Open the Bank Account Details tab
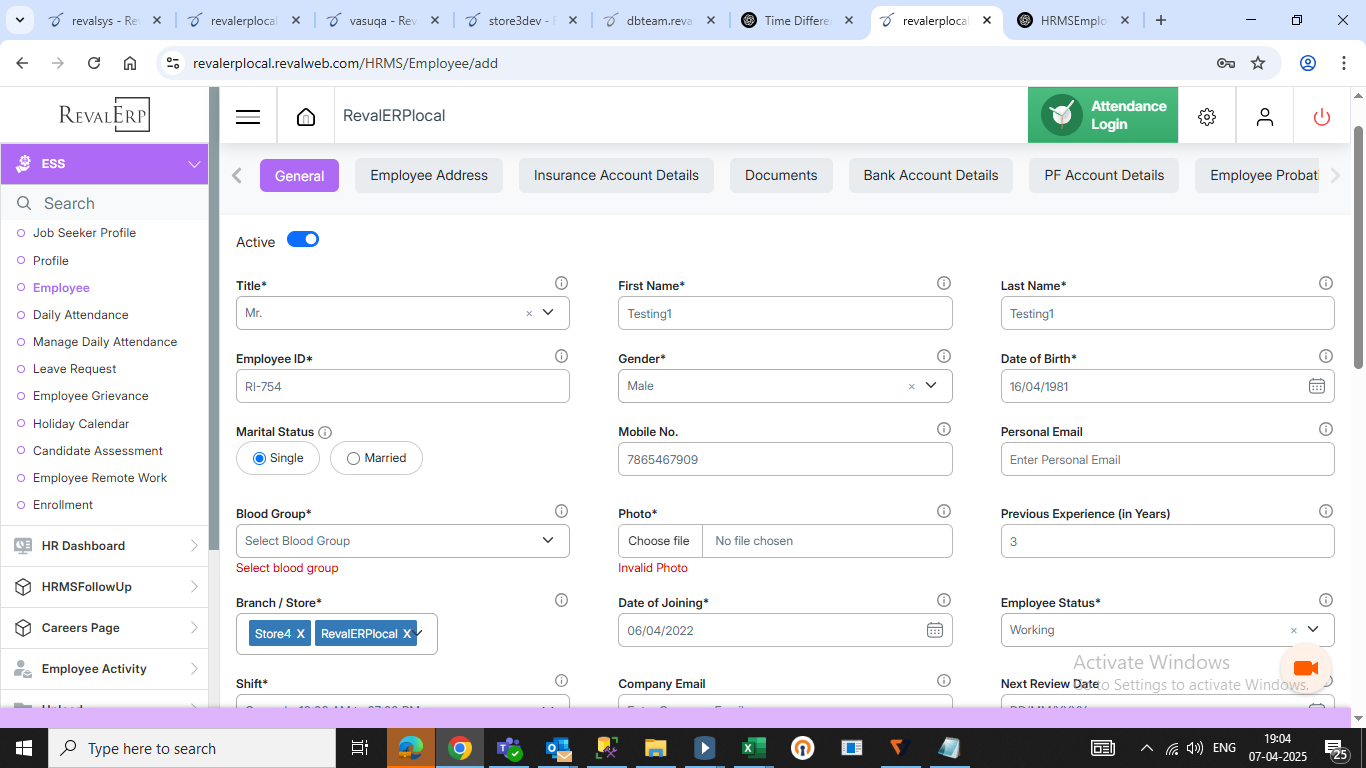 point(930,175)
